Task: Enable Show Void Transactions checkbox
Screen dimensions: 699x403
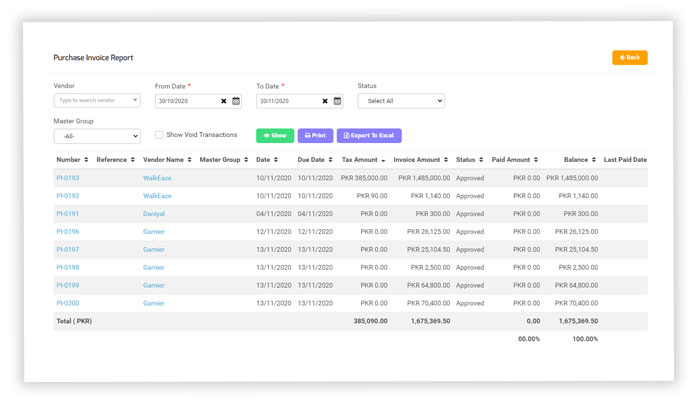Action: pyautogui.click(x=159, y=135)
